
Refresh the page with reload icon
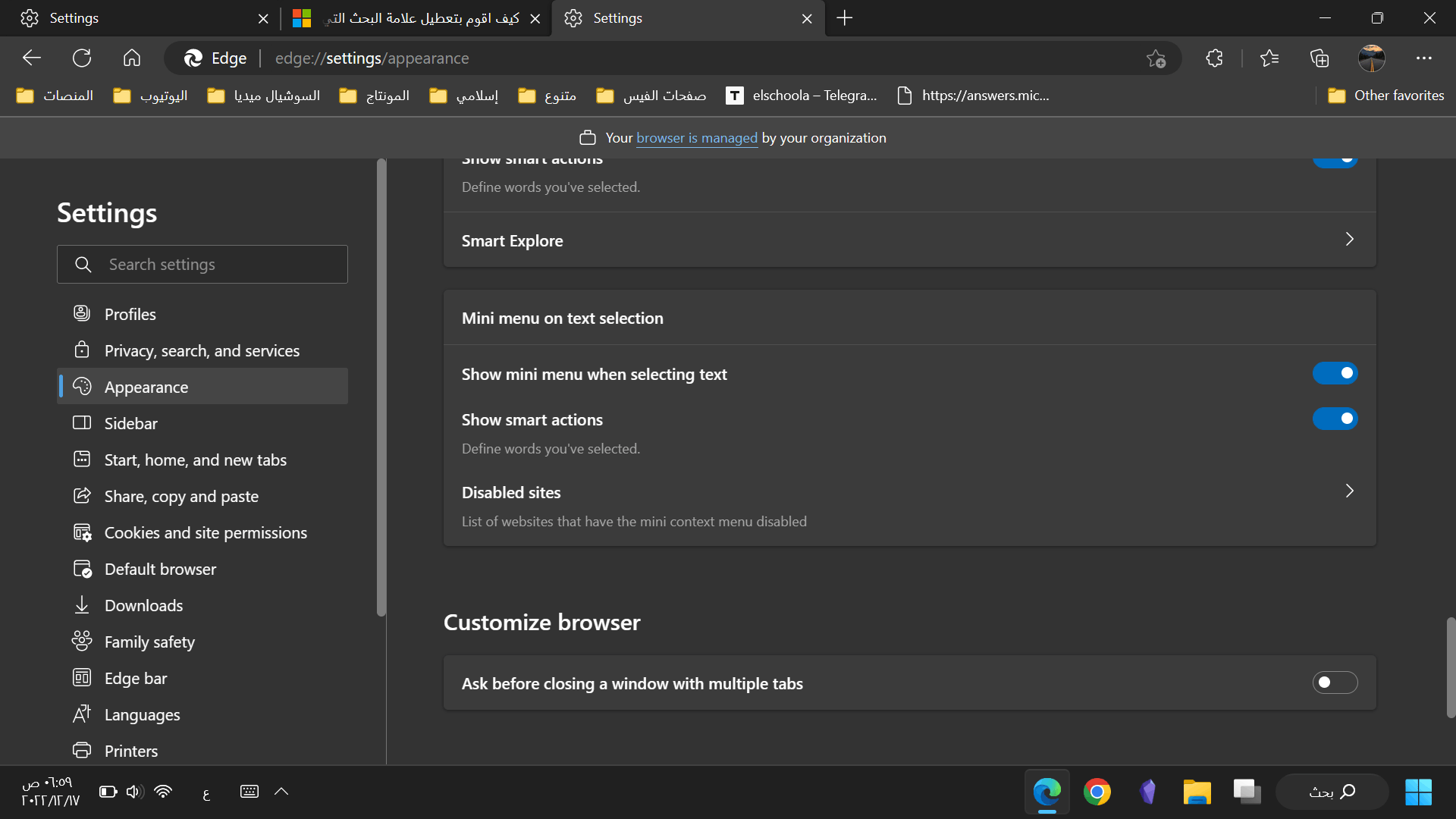pos(82,58)
